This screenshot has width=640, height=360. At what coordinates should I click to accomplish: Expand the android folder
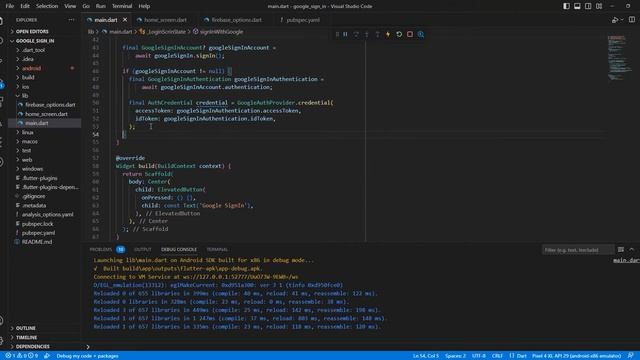(x=44, y=68)
